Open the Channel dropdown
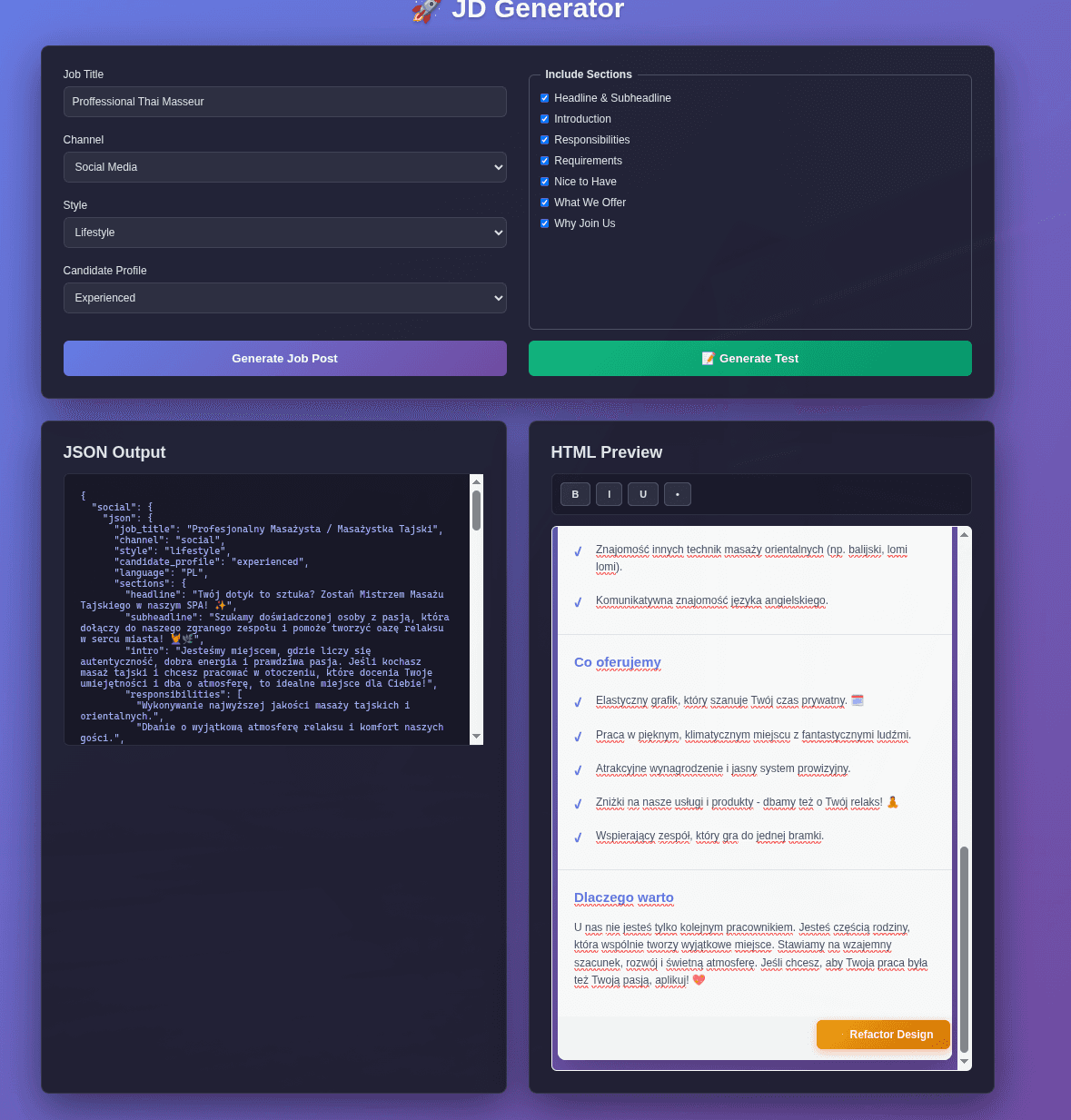This screenshot has width=1071, height=1120. tap(284, 167)
